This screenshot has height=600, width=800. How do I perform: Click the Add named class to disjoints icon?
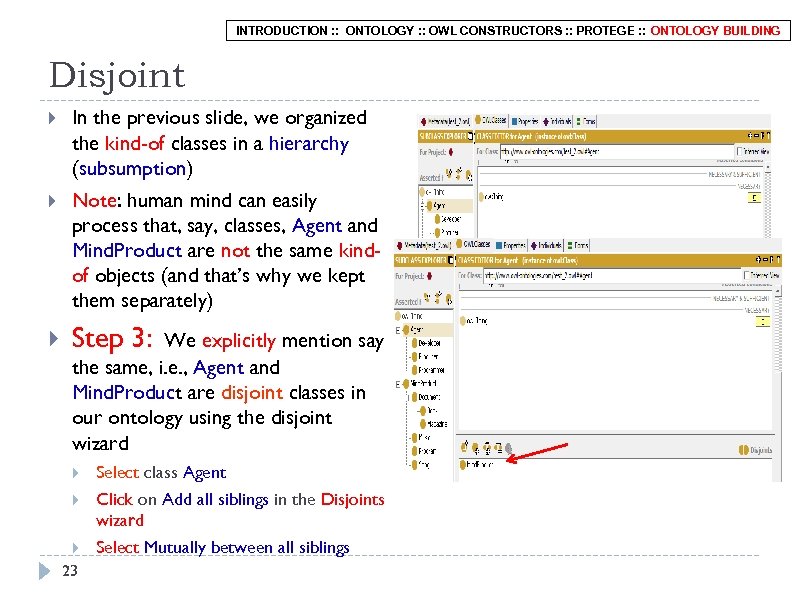476,448
